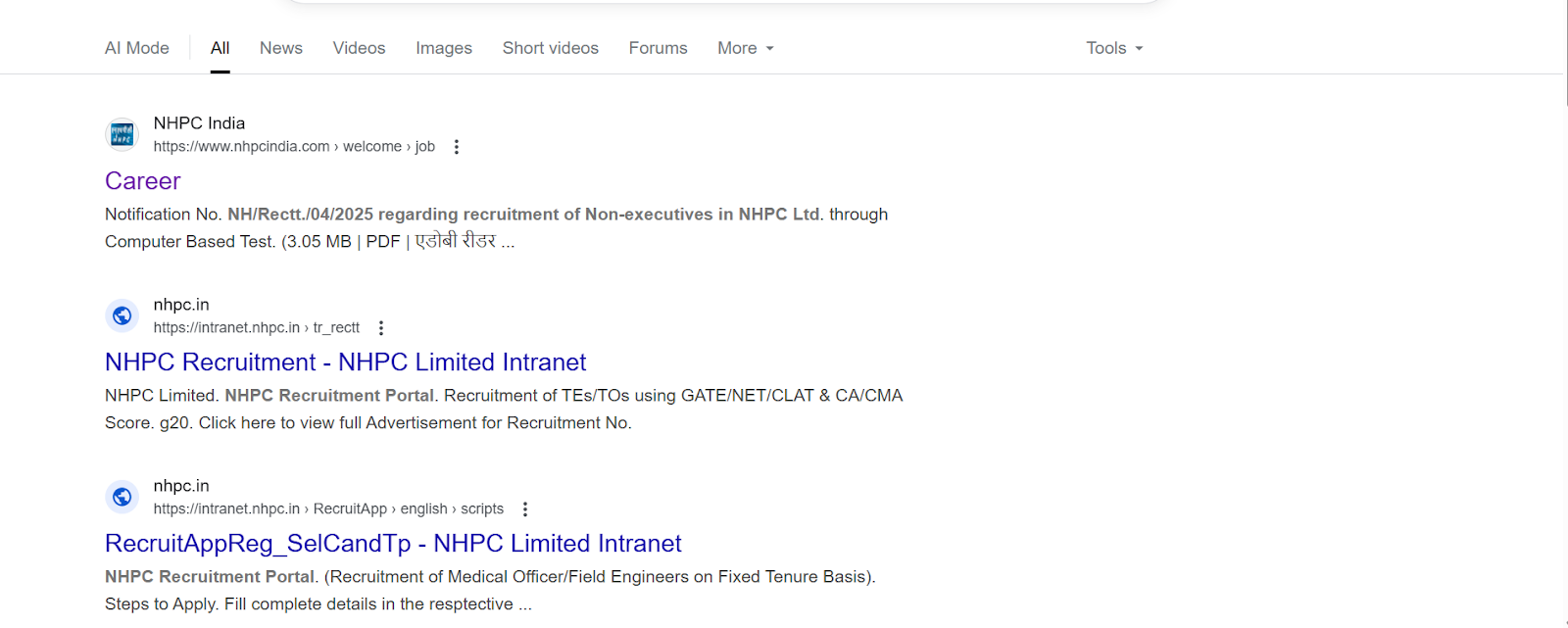Click the globe favicon for the RecruitApp result
The height and width of the screenshot is (628, 1568).
tap(122, 497)
